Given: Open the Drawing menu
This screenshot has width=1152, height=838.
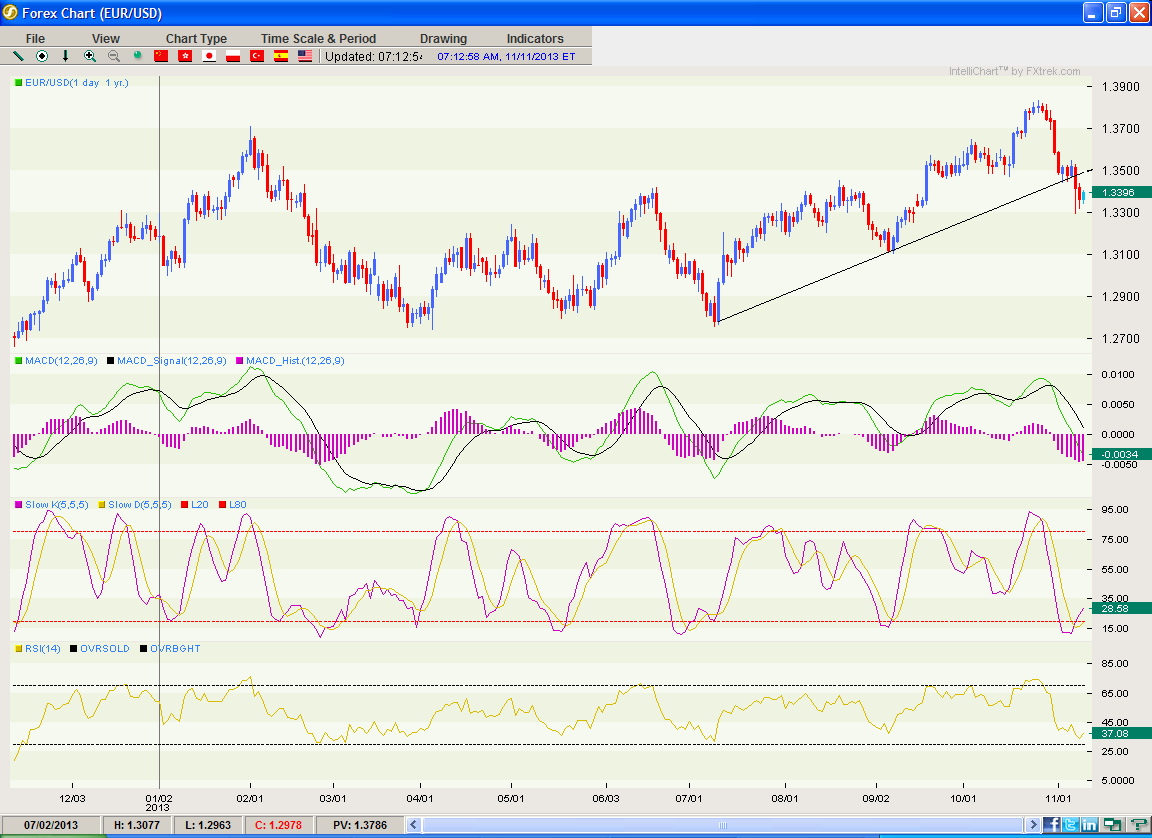Looking at the screenshot, I should 443,38.
